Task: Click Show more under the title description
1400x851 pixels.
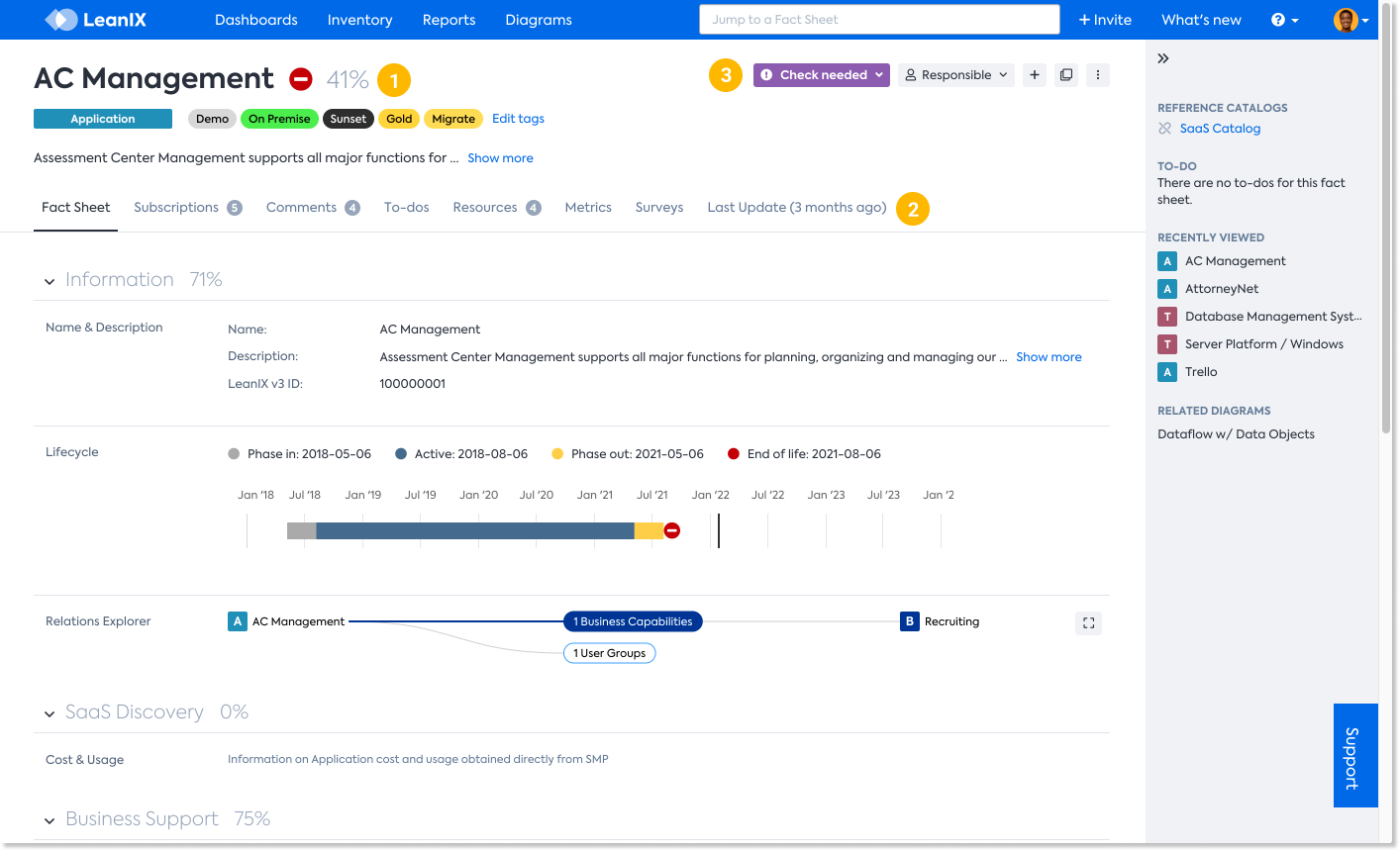Action: [500, 158]
